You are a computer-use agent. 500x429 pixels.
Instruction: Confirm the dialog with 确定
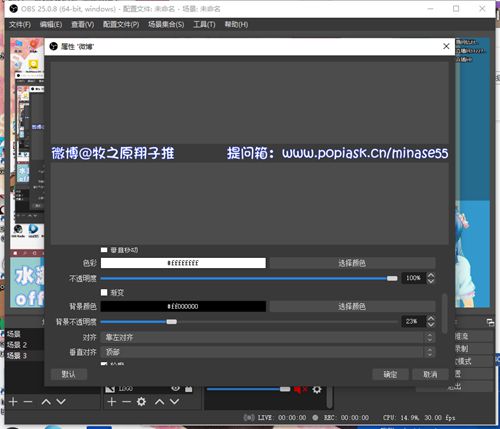[390, 374]
